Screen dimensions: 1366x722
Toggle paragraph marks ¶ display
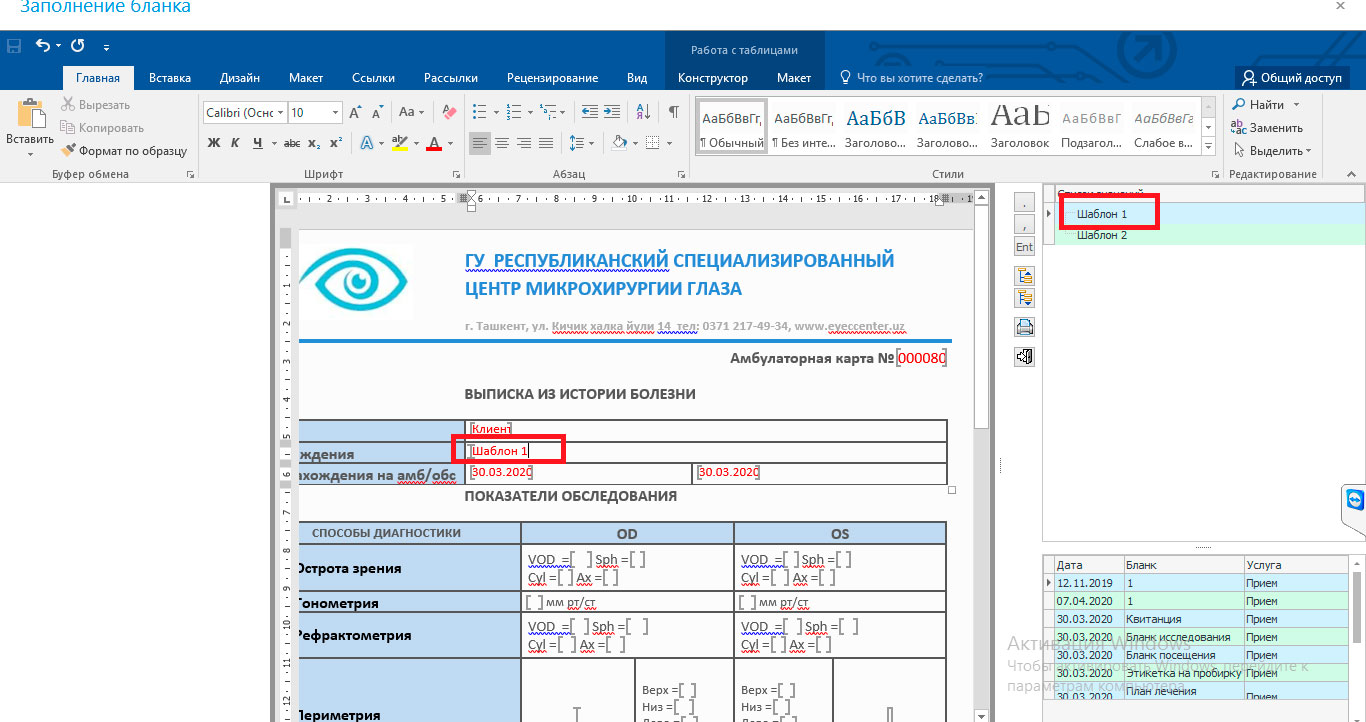674,112
